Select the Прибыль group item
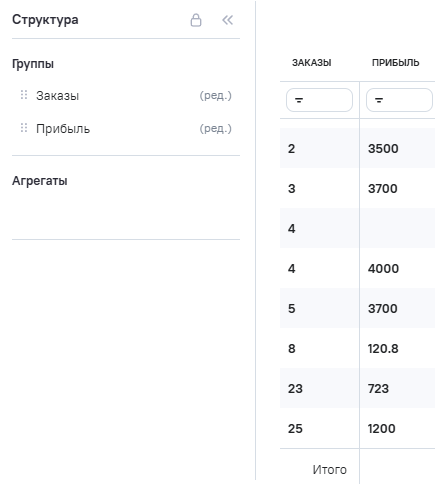435x484 pixels. (126, 128)
